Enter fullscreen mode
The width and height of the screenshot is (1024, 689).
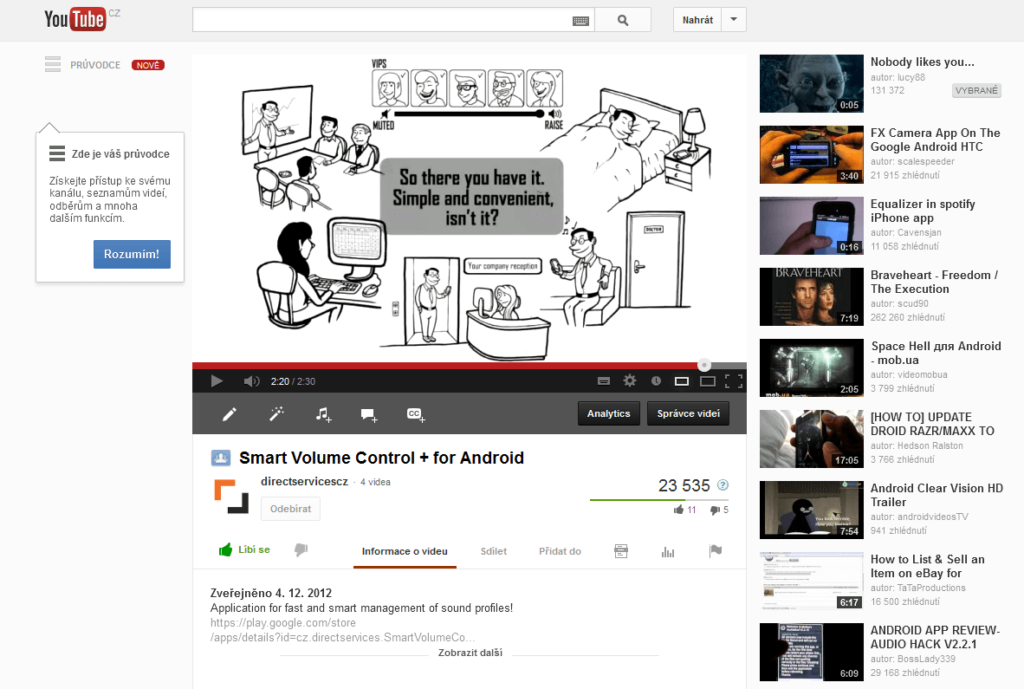pyautogui.click(x=733, y=381)
